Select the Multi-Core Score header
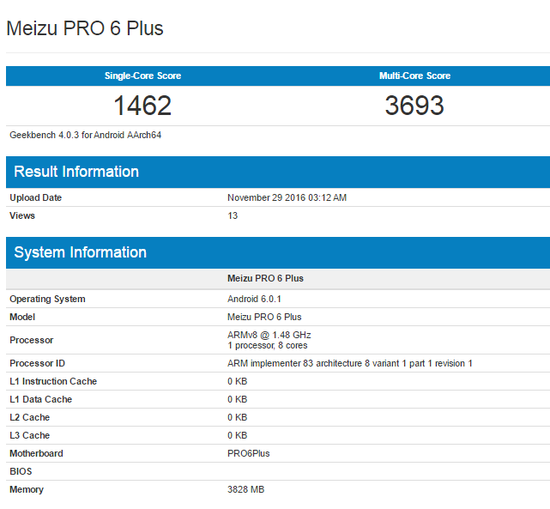 click(x=415, y=76)
